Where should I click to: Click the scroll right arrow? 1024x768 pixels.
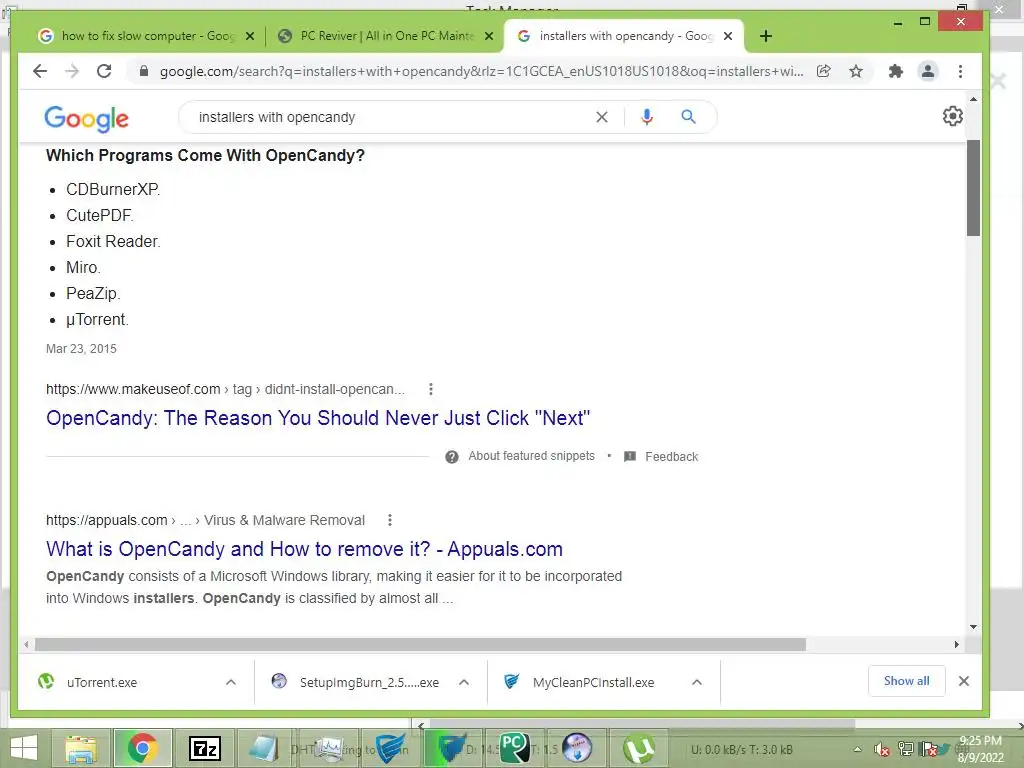pos(956,645)
